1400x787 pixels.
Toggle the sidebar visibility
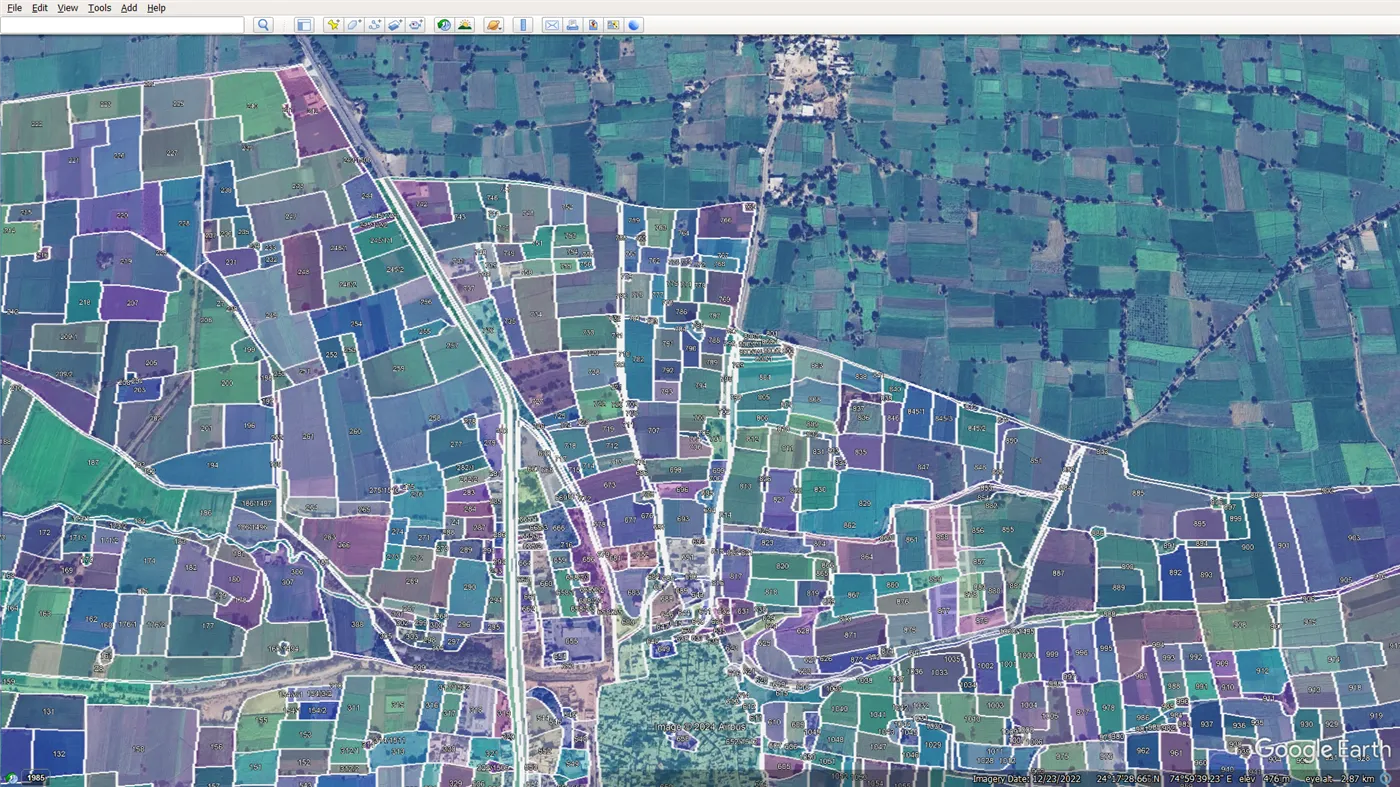pyautogui.click(x=304, y=25)
